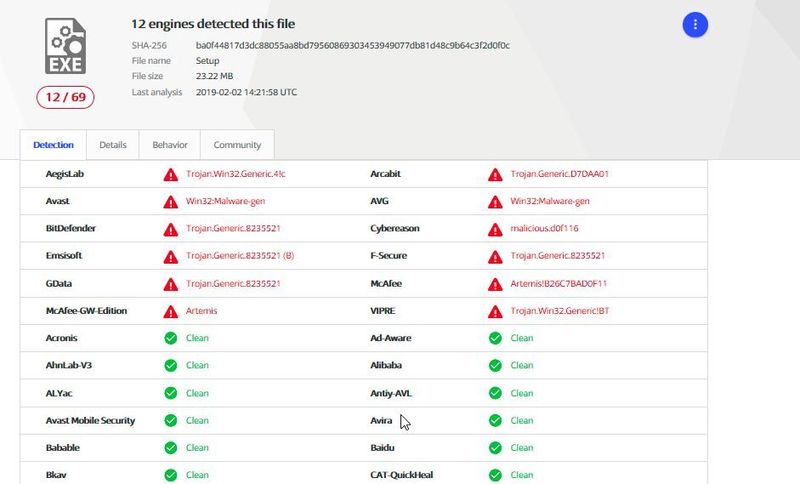Viewport: 800px width, 484px height.
Task: Click F-Secure result 'Trojan.Generic.8235521'
Action: (x=557, y=256)
